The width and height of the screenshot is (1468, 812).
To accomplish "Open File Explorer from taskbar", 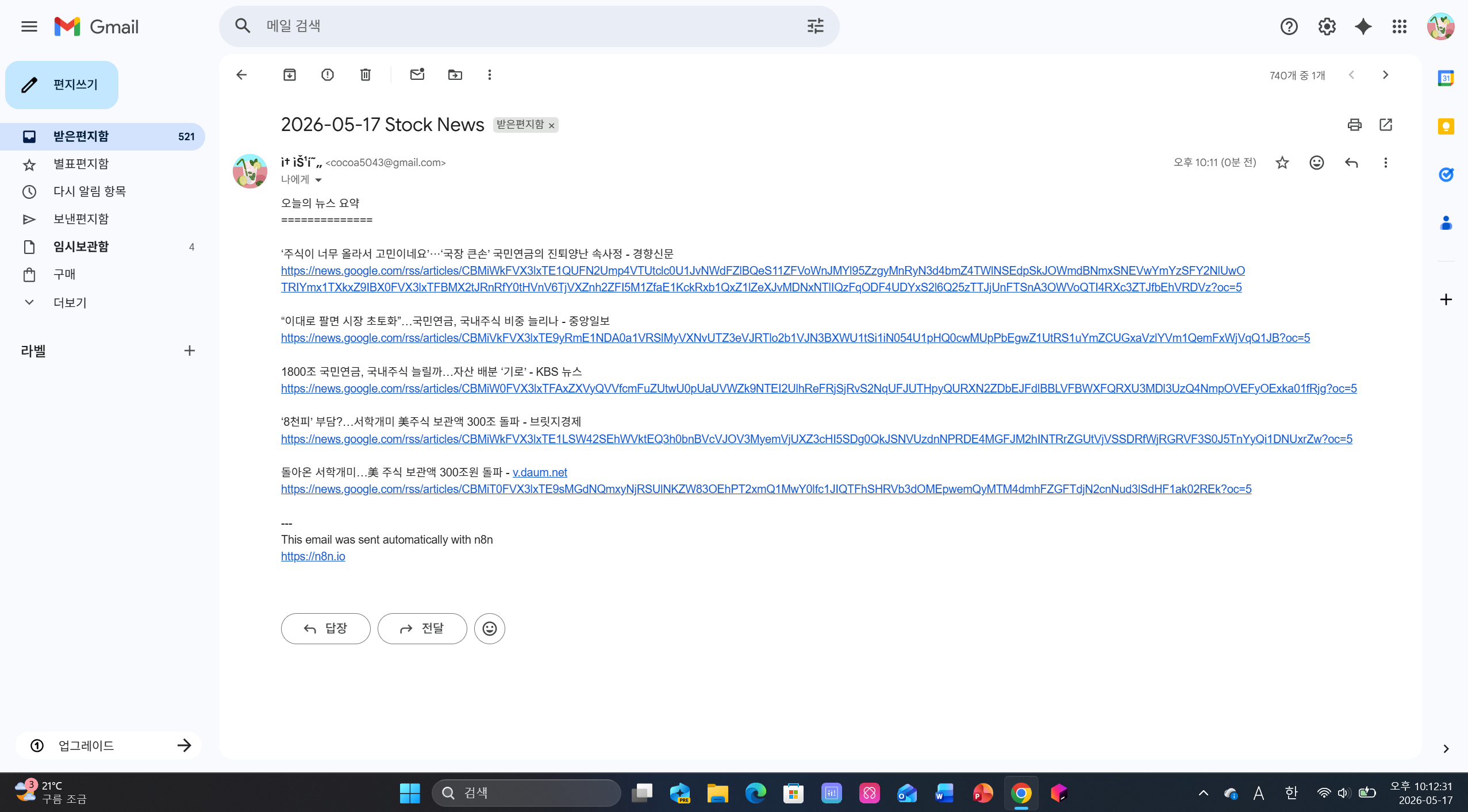I will pyautogui.click(x=717, y=793).
